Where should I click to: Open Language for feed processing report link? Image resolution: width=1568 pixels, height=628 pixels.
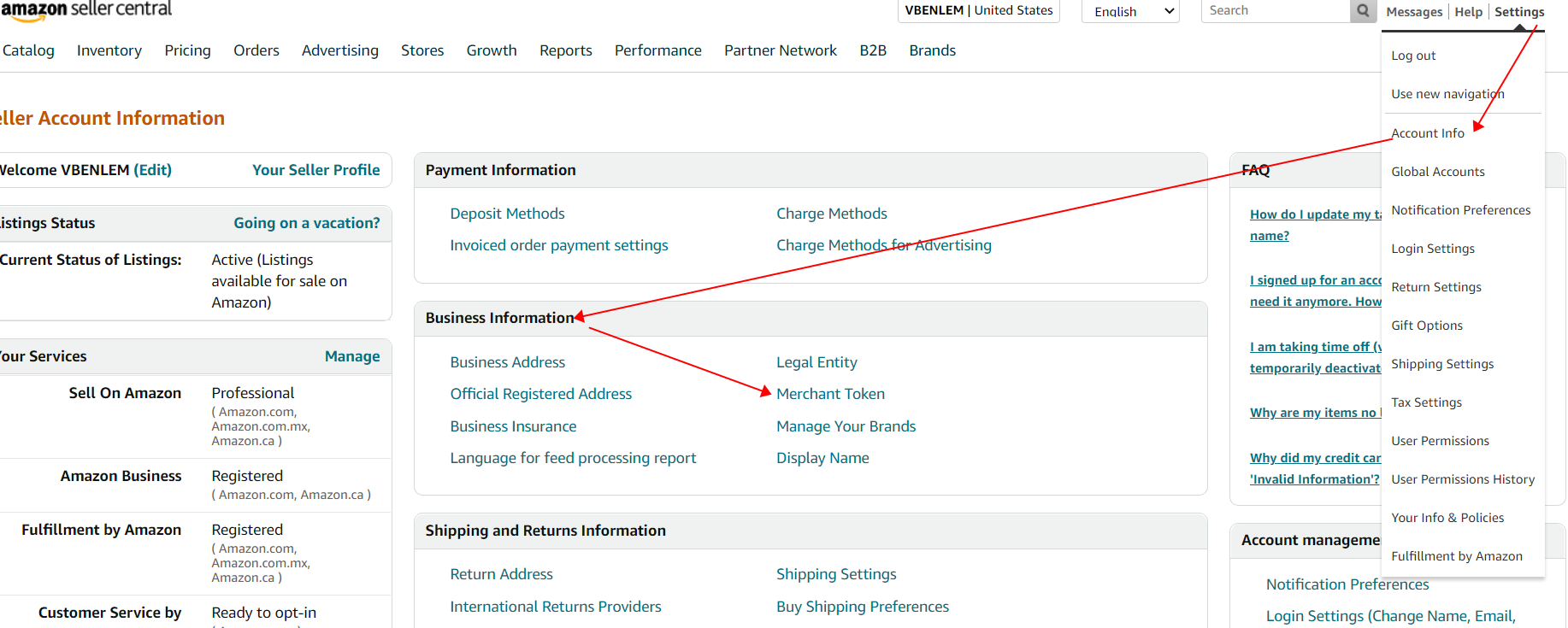(x=574, y=458)
